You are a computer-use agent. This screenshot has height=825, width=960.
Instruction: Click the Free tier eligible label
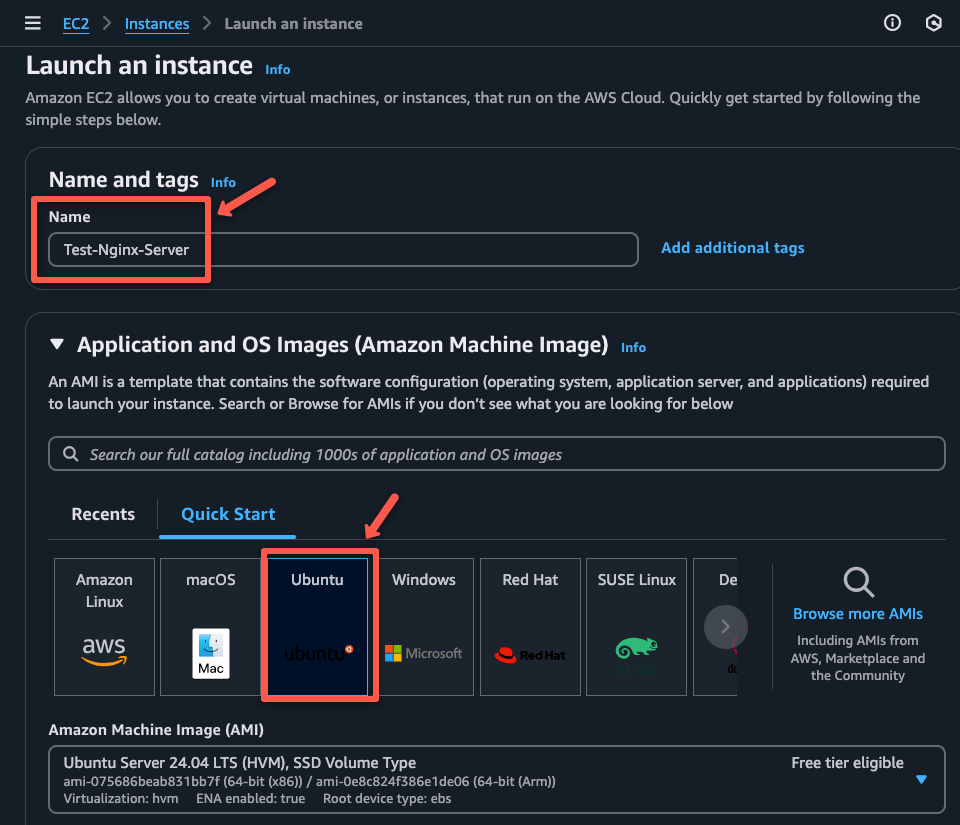pyautogui.click(x=847, y=763)
